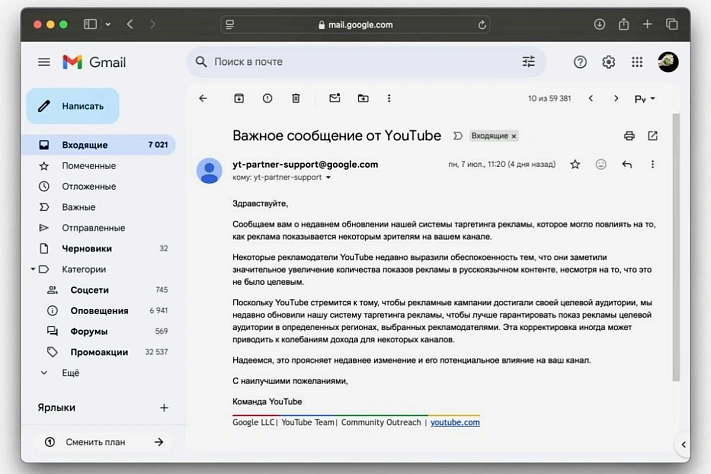Open the page reader menu icon
This screenshot has height=474, width=711.
coord(230,24)
